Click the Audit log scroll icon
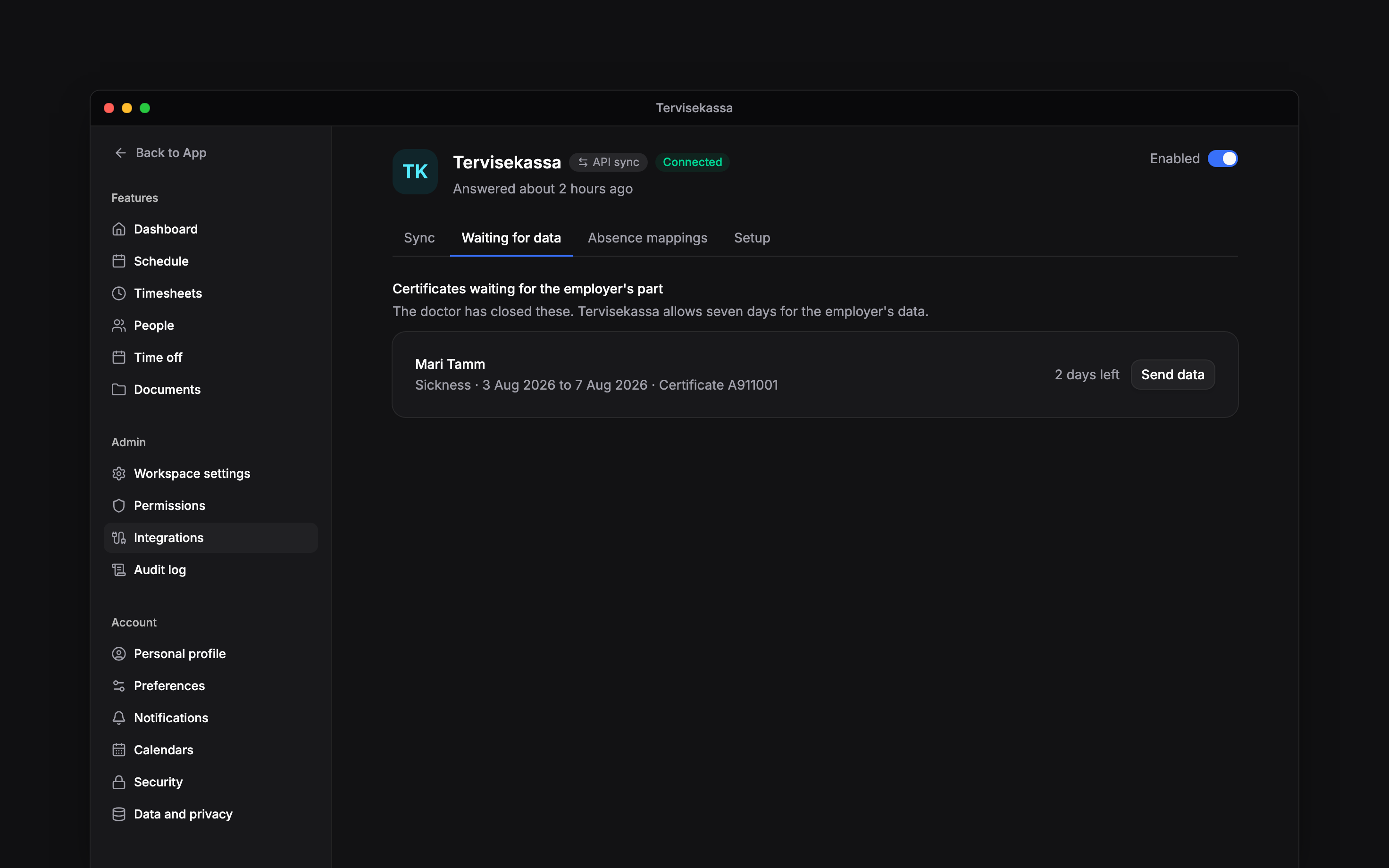The height and width of the screenshot is (868, 1389). 119,570
